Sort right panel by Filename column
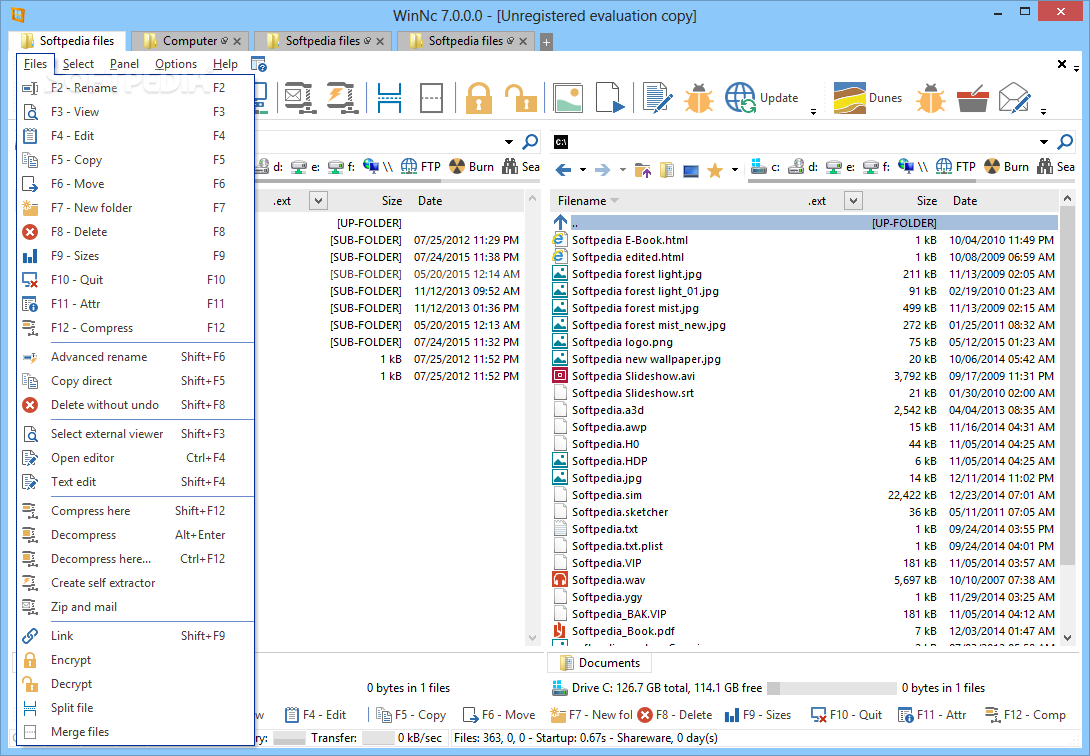The width and height of the screenshot is (1090, 756). 582,201
